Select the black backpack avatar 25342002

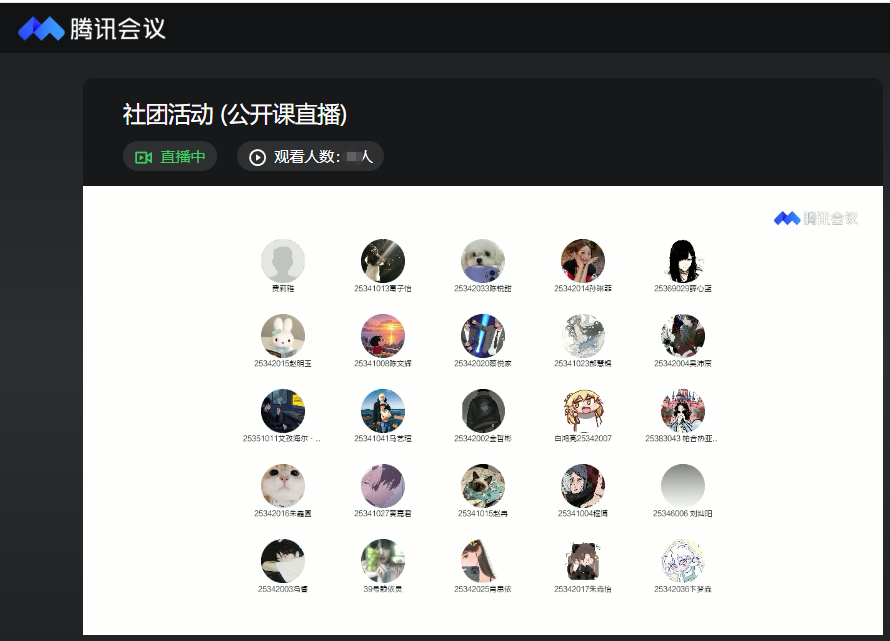[x=482, y=410]
